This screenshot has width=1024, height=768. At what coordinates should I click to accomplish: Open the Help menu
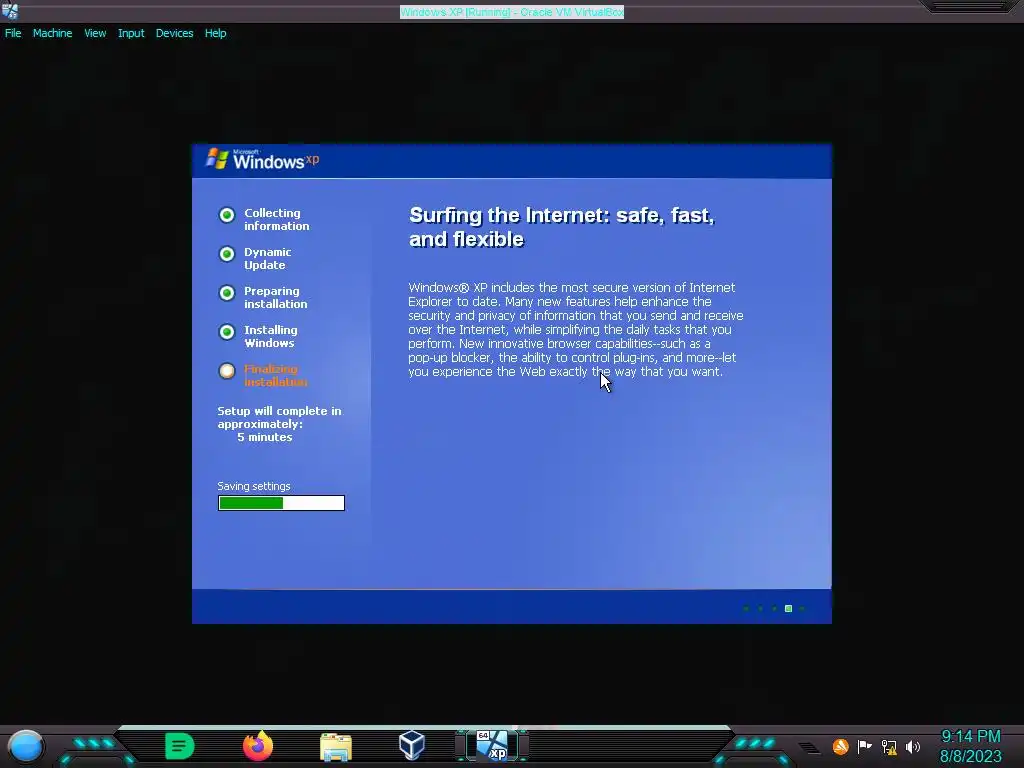[x=216, y=33]
